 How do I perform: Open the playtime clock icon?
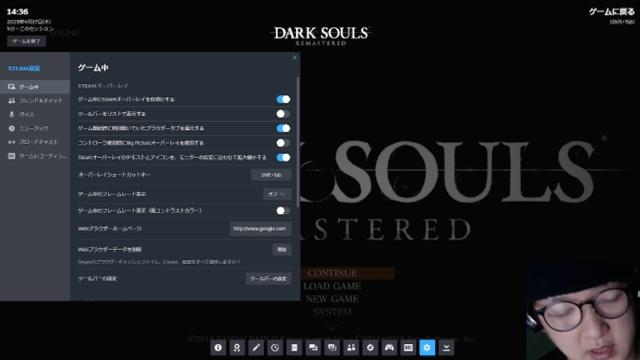(275, 347)
